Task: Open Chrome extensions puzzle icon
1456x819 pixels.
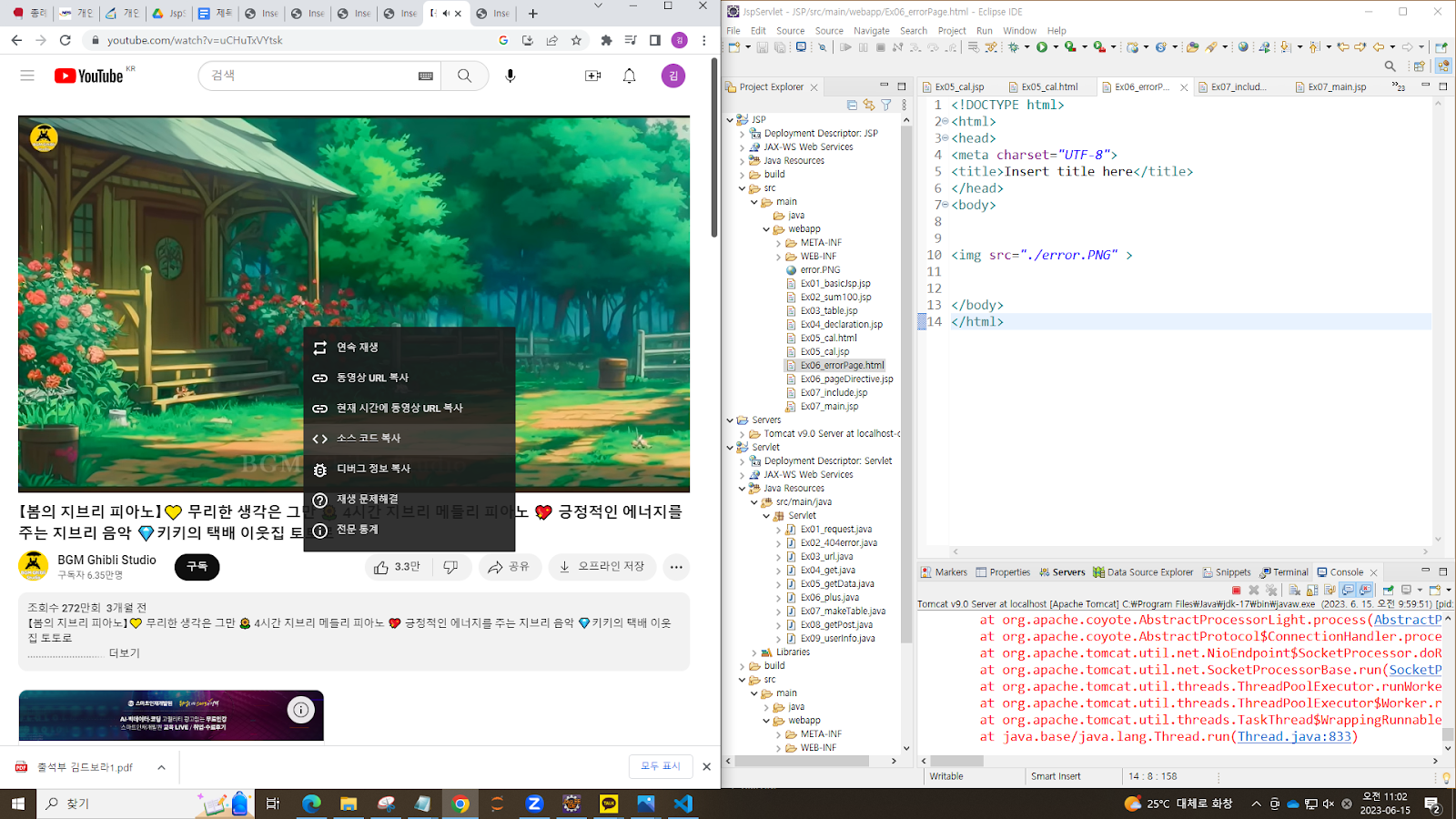Action: coord(606,40)
